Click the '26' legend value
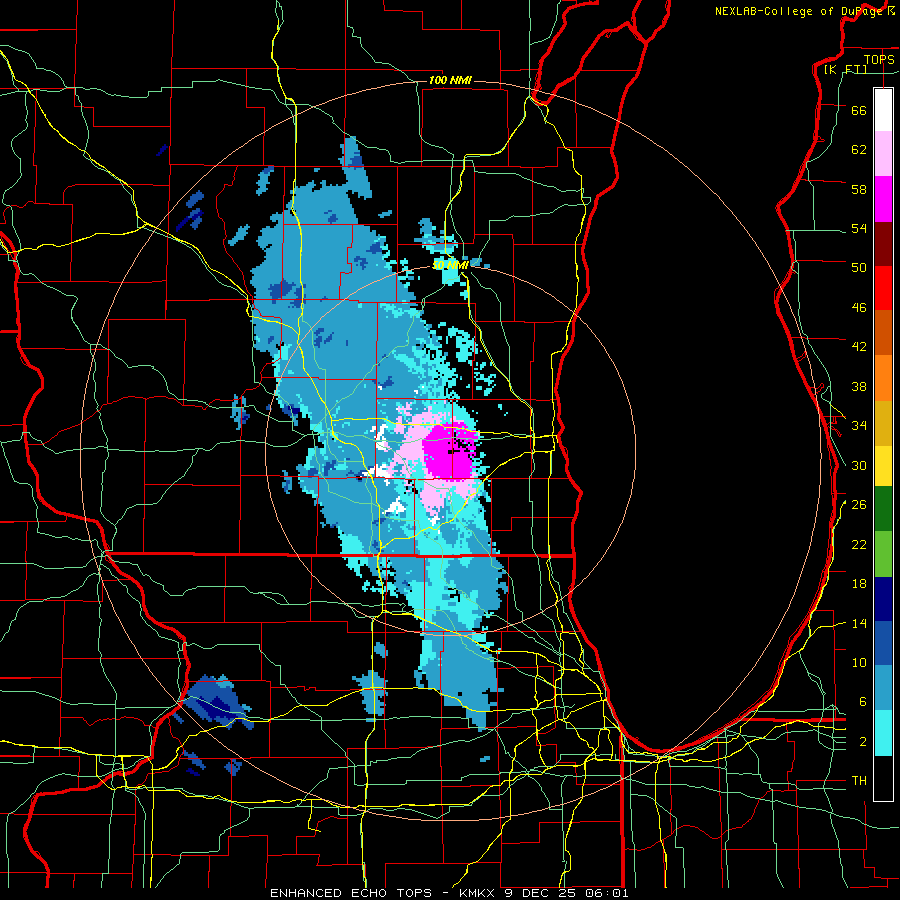The height and width of the screenshot is (900, 900). pos(859,505)
